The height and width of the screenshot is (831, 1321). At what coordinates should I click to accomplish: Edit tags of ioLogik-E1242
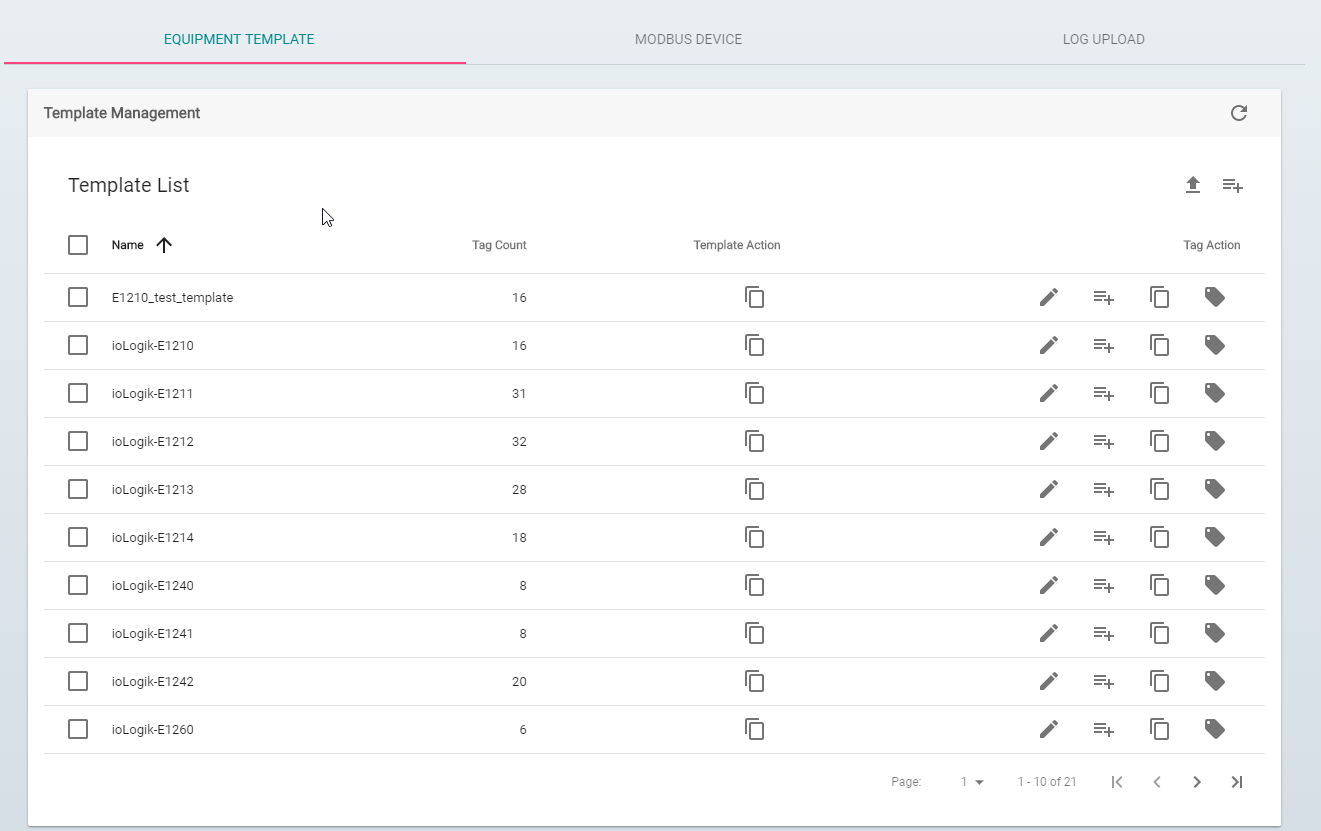coord(1049,681)
